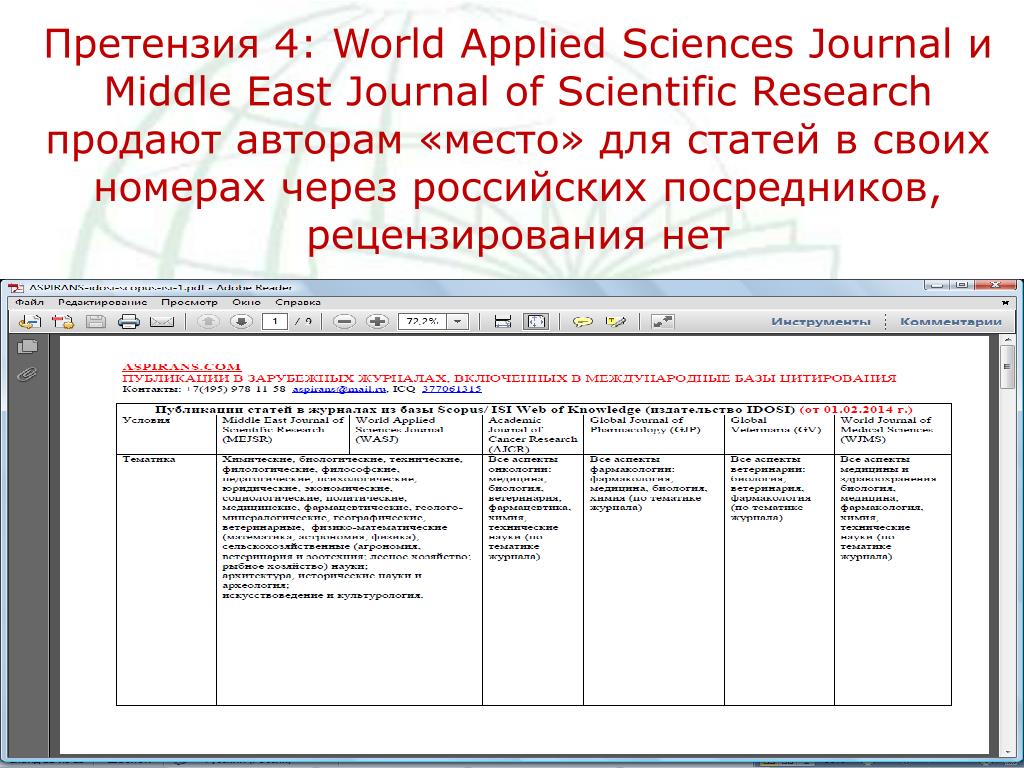Click the 72,2% zoom value field
Screen dimensions: 1024x768
coord(423,321)
